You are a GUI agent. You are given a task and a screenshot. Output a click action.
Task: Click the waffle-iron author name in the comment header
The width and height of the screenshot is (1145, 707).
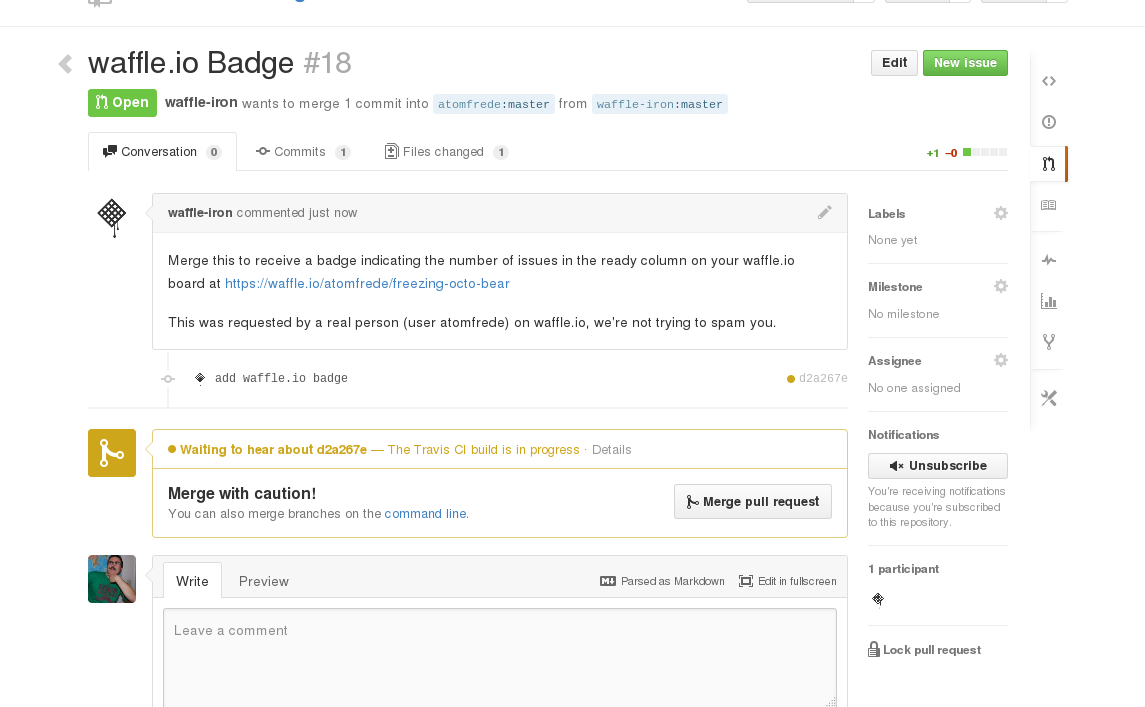pos(200,213)
